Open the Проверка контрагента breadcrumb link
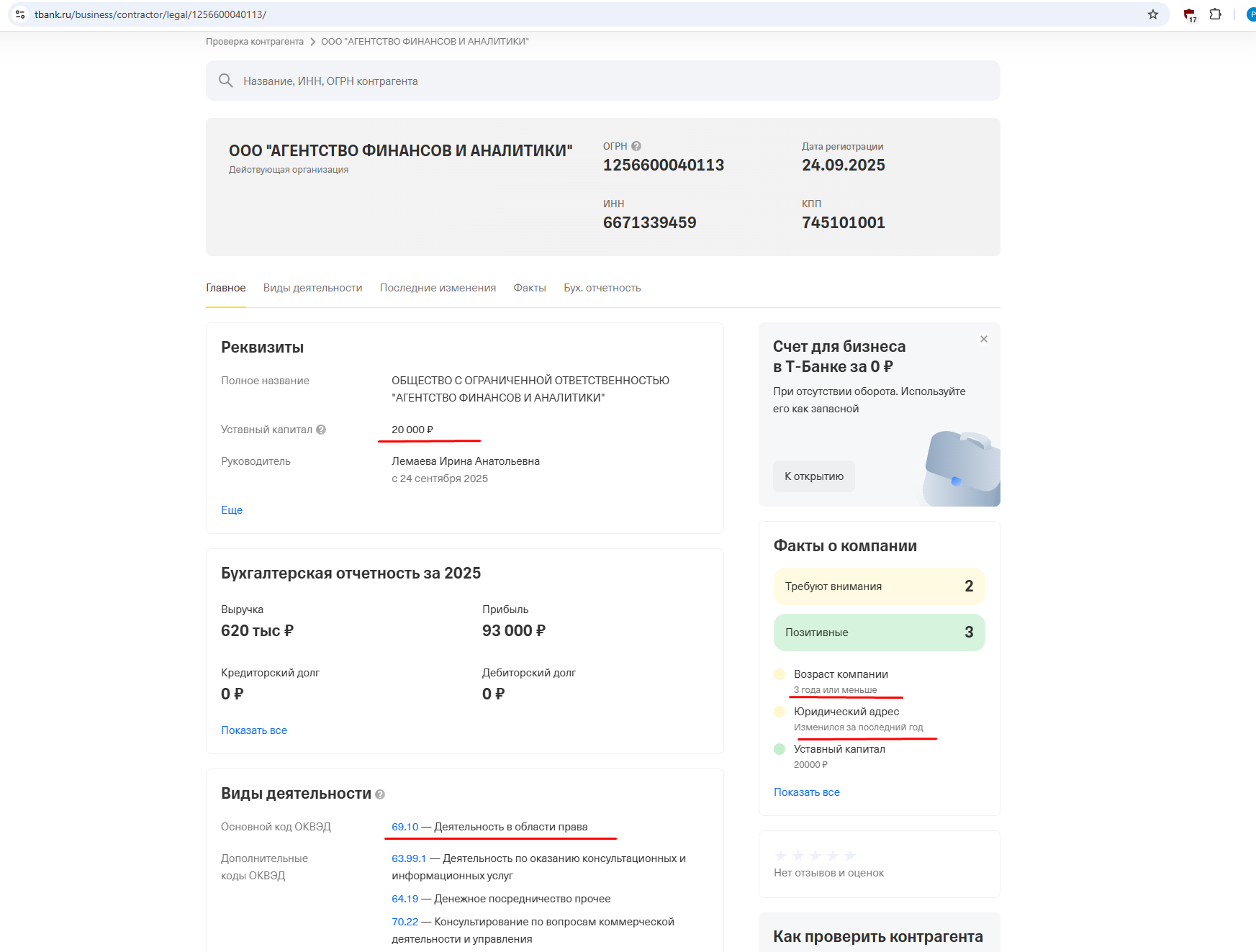Image resolution: width=1256 pixels, height=952 pixels. (255, 42)
